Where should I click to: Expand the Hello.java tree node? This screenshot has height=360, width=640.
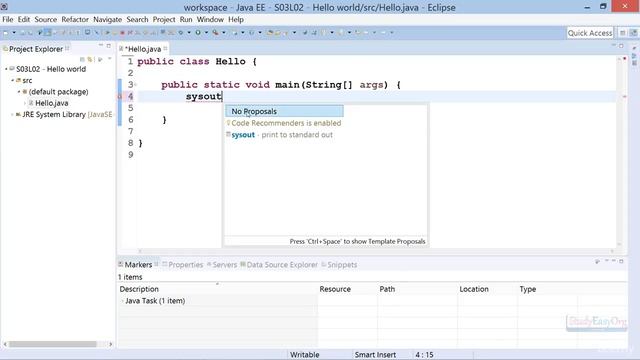tap(25, 103)
